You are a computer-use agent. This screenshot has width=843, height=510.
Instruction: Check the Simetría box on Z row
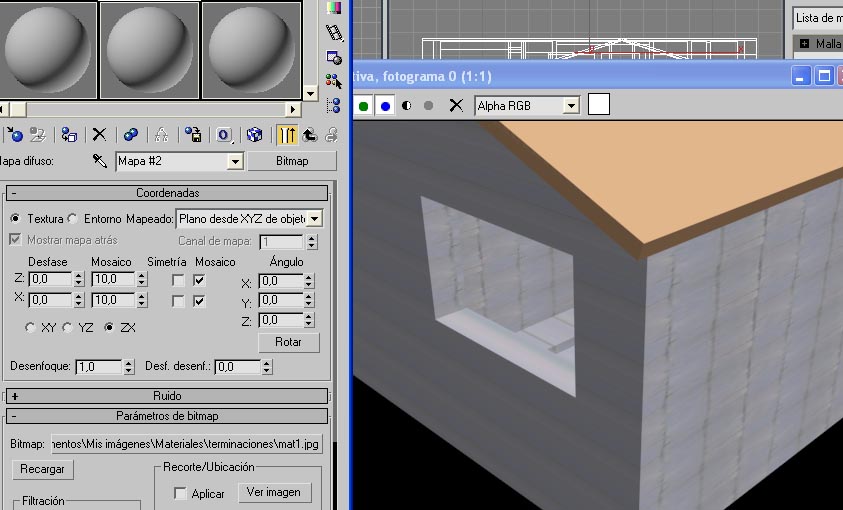pyautogui.click(x=178, y=280)
